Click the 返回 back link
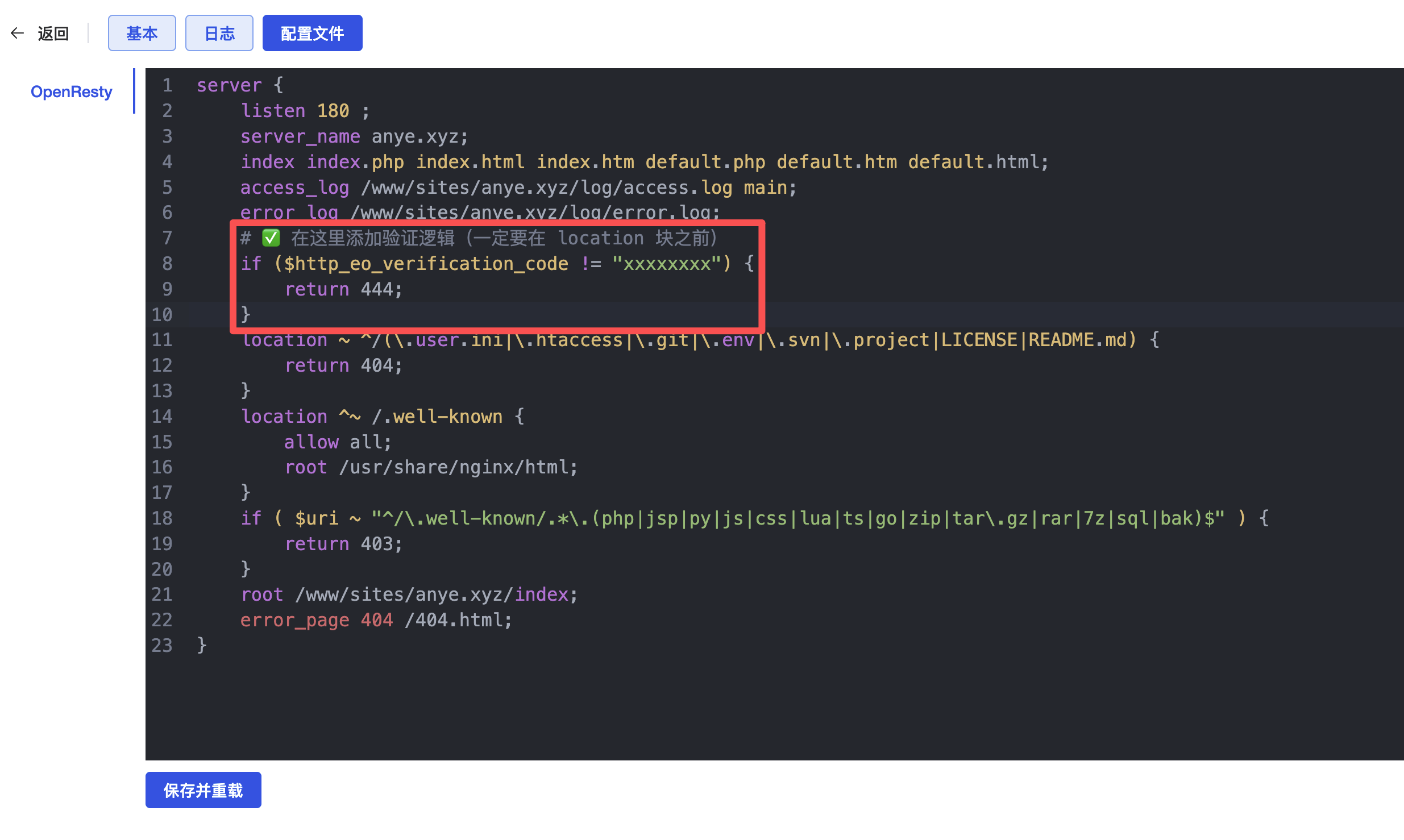 click(53, 34)
